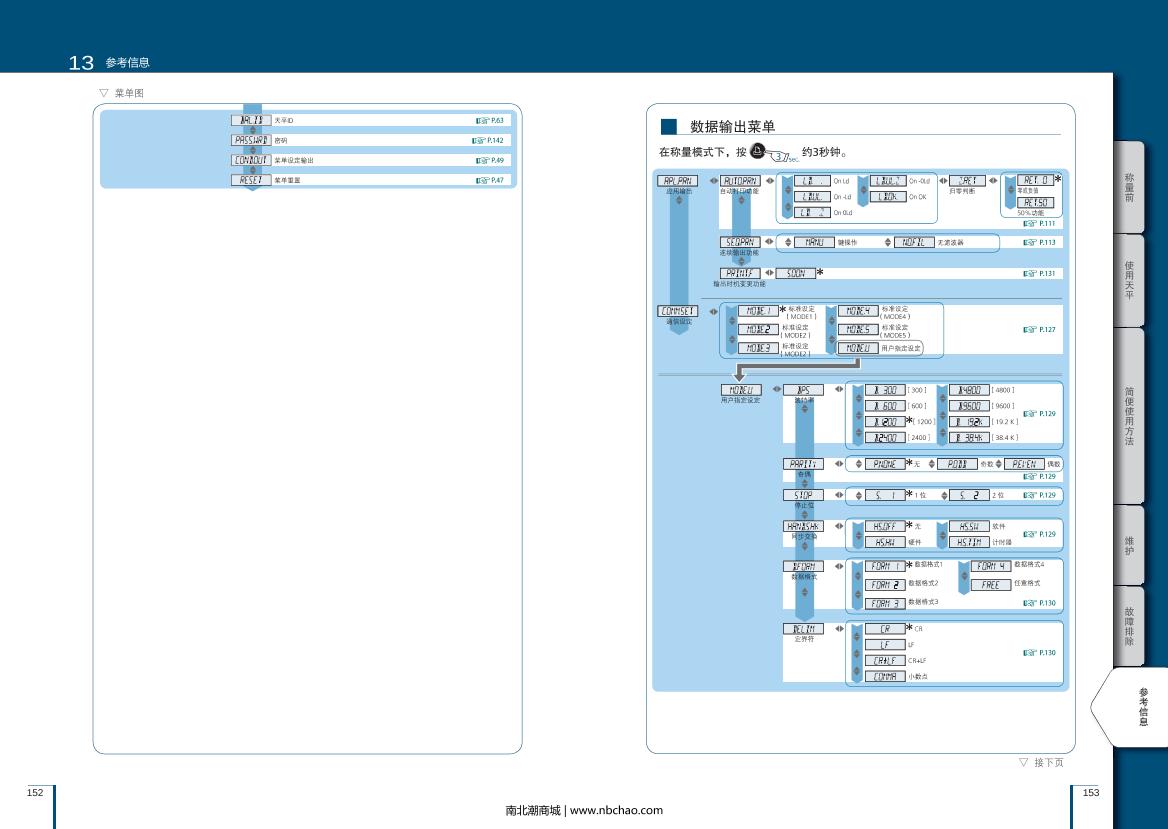This screenshot has height=829, width=1168.
Task: Click the FREE format display box
Action: pyautogui.click(x=990, y=585)
